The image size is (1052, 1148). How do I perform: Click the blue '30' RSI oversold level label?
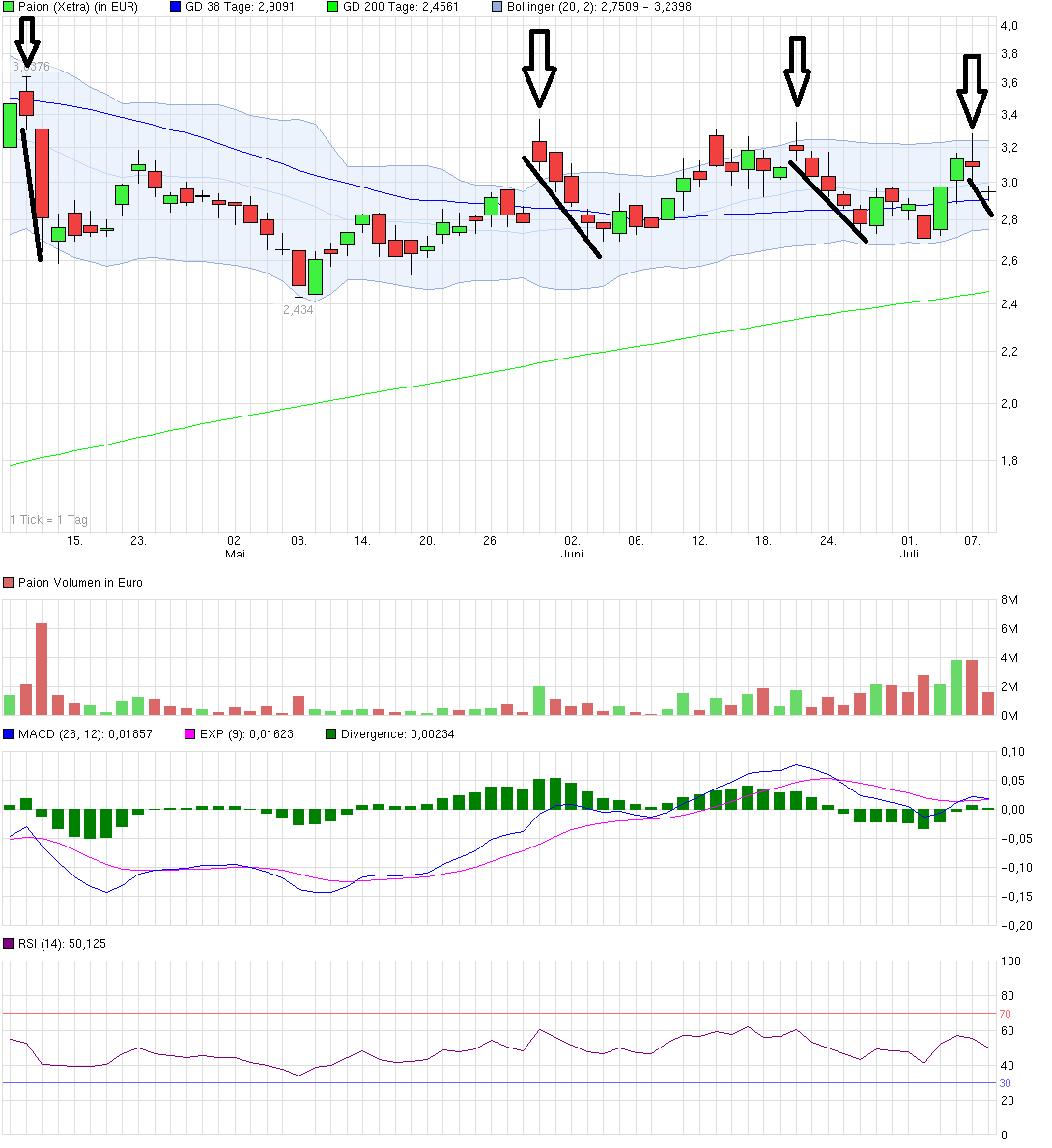1005,1083
